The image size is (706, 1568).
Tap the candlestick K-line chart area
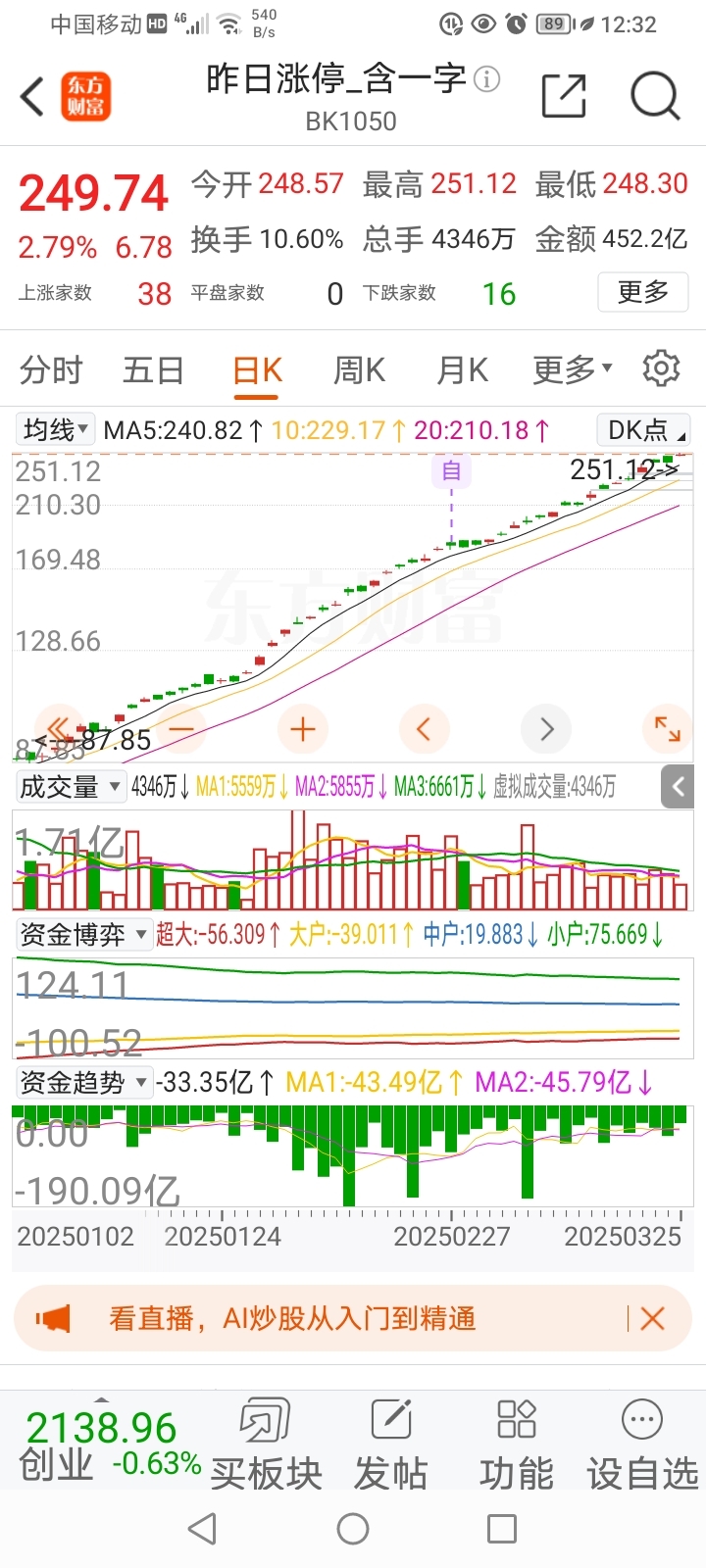coord(353,608)
